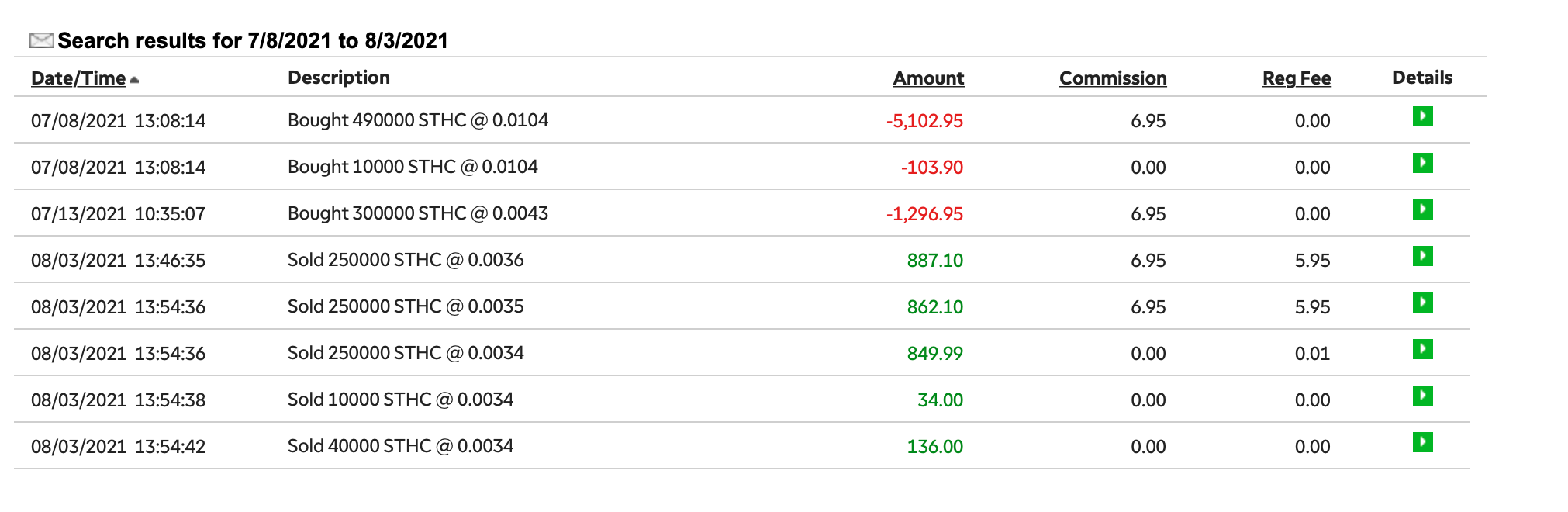View details for Sold 250000 @ 0.0034
The image size is (1568, 512).
[x=1422, y=350]
